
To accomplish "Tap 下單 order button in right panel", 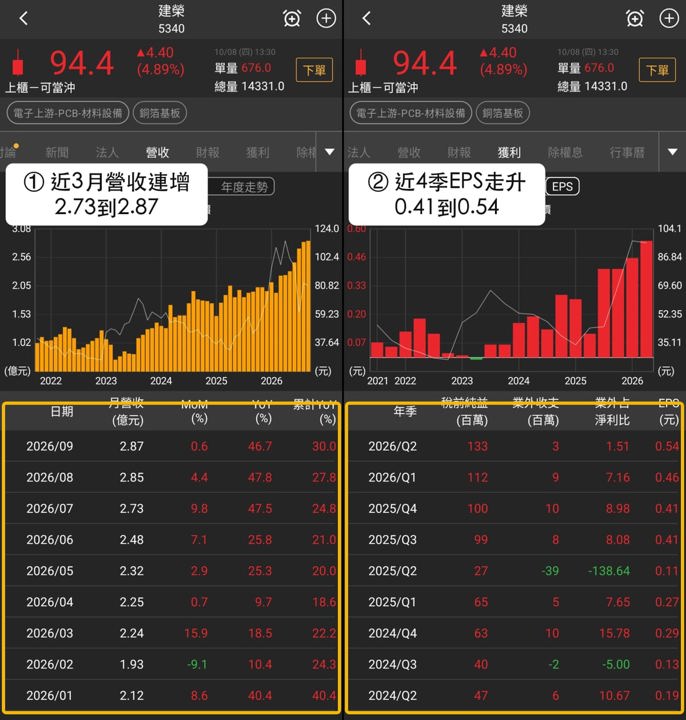I will click(657, 70).
